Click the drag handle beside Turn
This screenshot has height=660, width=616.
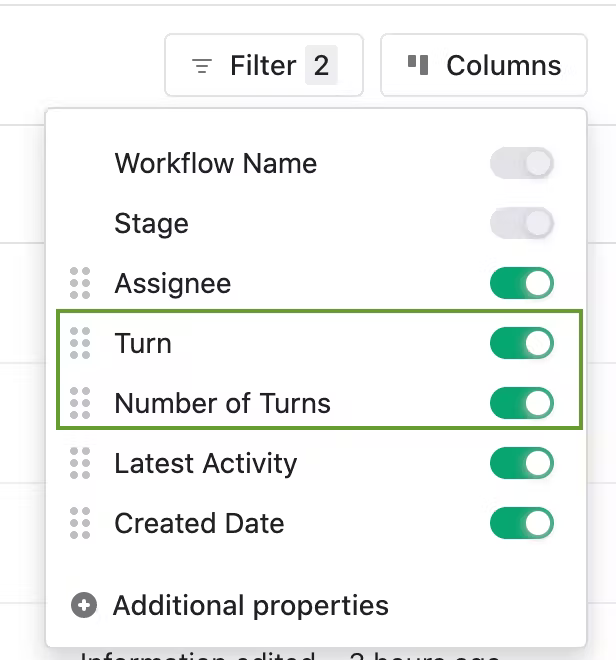click(81, 343)
